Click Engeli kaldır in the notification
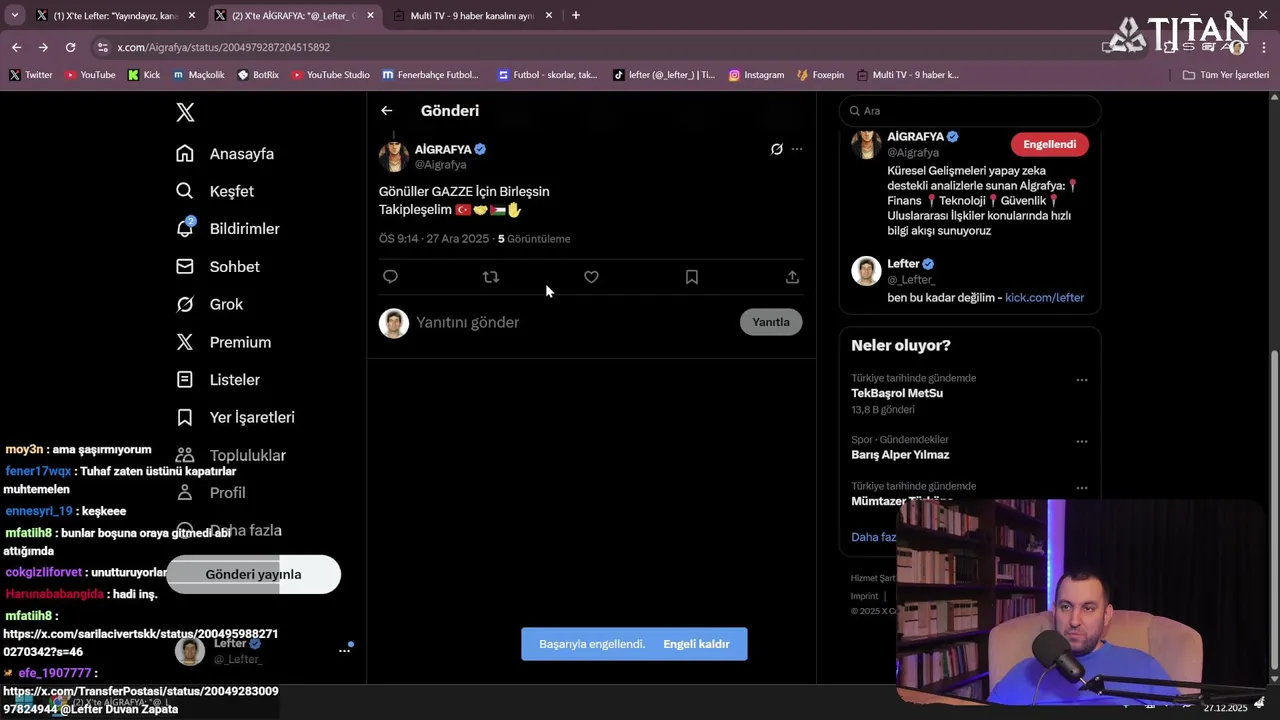Viewport: 1280px width, 720px height. pyautogui.click(x=696, y=644)
